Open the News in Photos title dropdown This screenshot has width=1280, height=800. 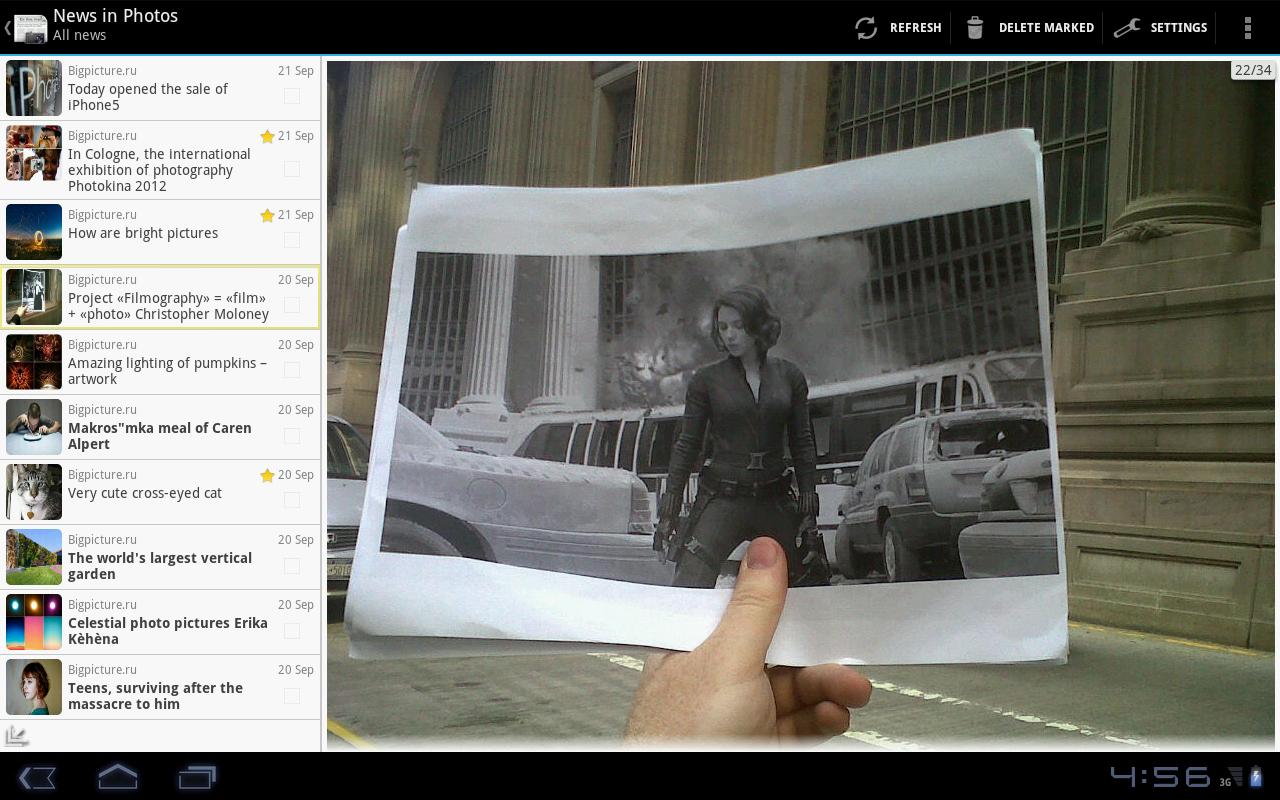[115, 25]
